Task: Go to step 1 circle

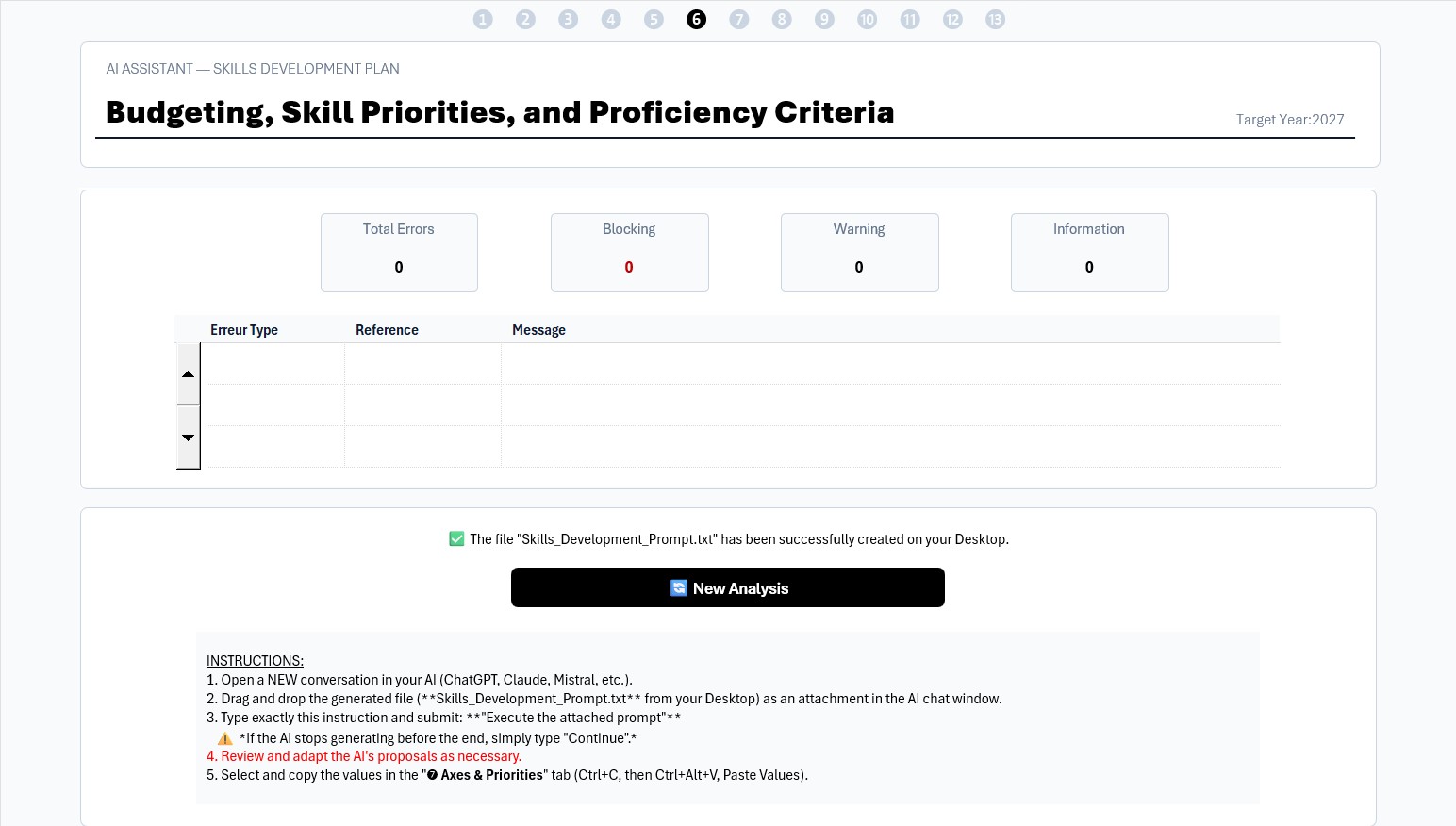Action: point(483,19)
